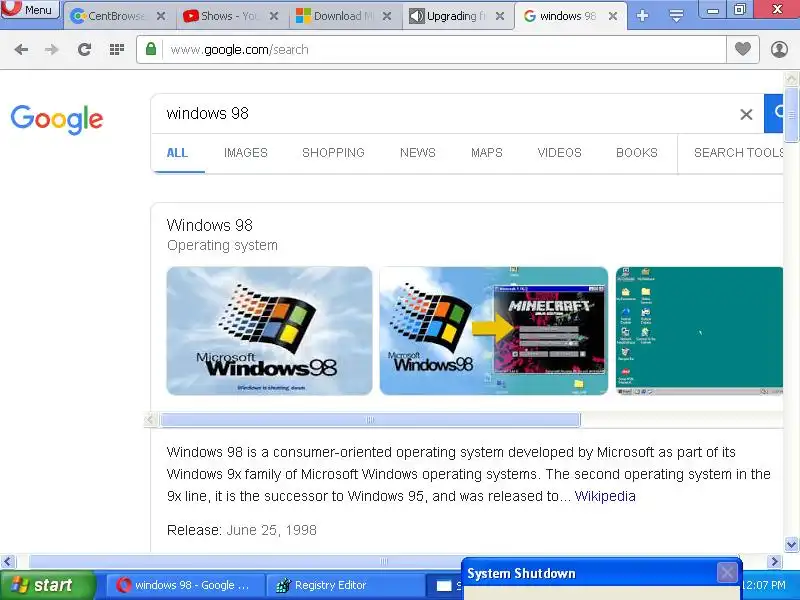Open the Speed Dial grid icon
Viewport: 800px width, 600px height.
coord(117,49)
